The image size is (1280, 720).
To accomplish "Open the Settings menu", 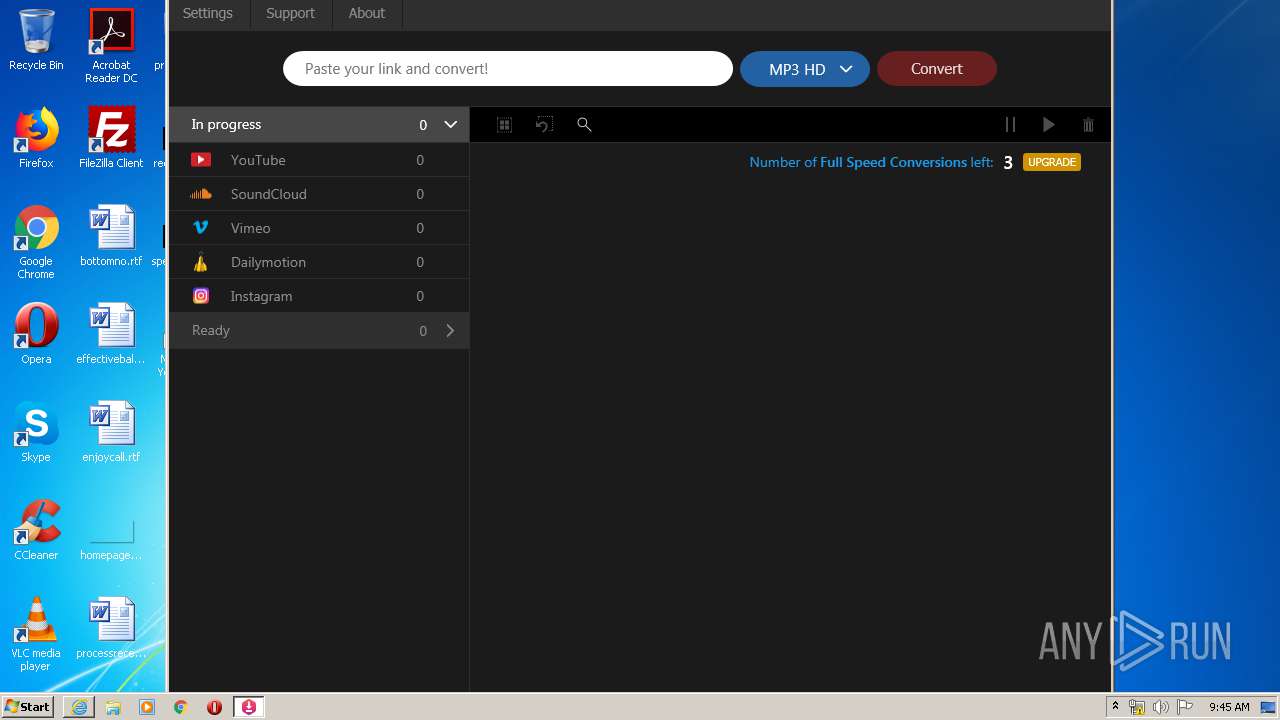I will [x=207, y=13].
